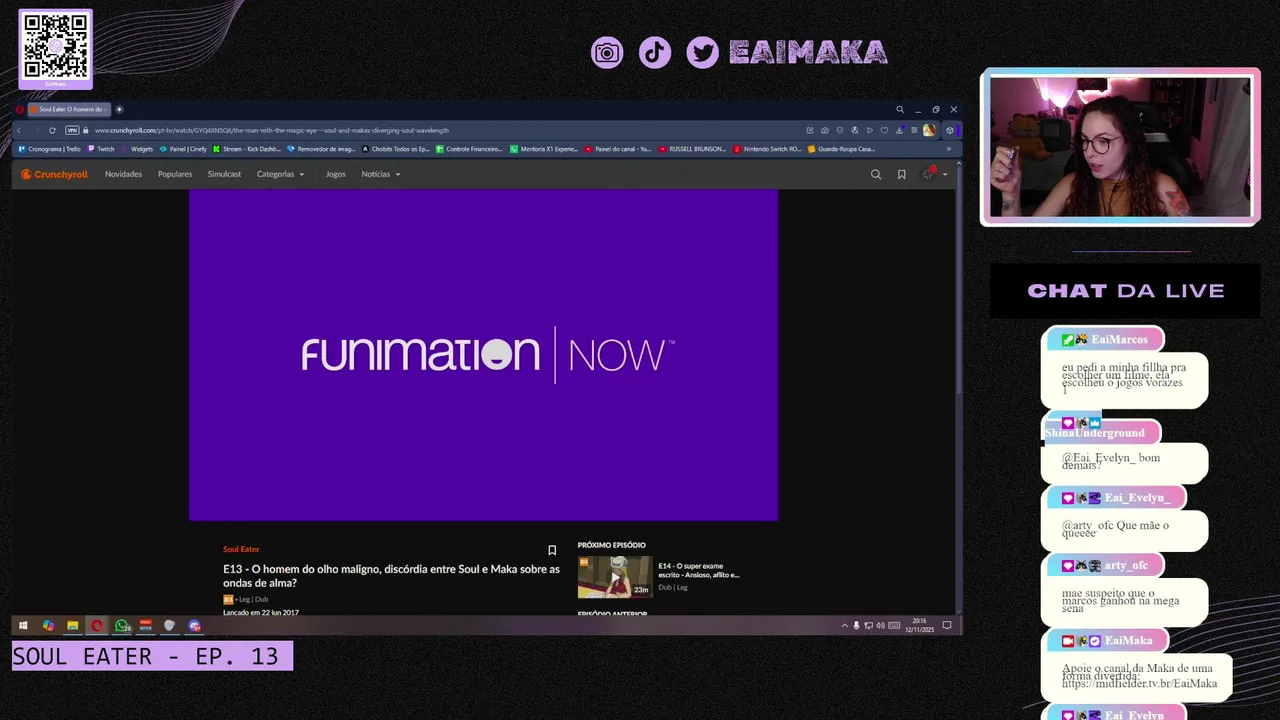Screen dimensions: 1280x720
Task: Select the Soul Eater browser tab
Action: click(x=70, y=109)
